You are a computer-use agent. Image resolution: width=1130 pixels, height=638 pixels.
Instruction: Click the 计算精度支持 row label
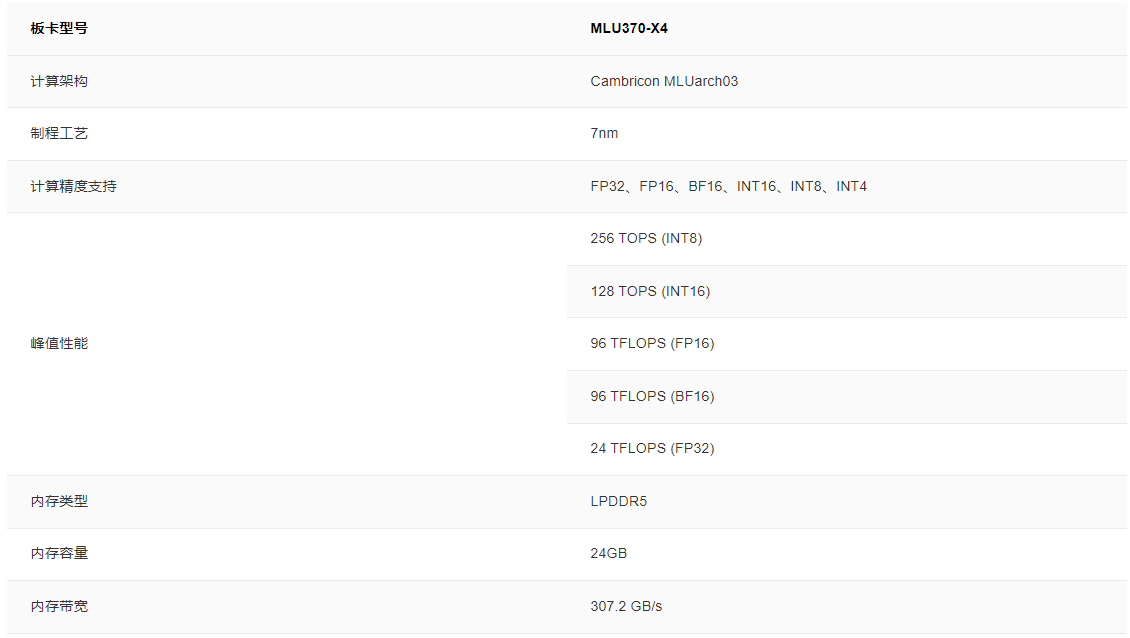coord(73,186)
